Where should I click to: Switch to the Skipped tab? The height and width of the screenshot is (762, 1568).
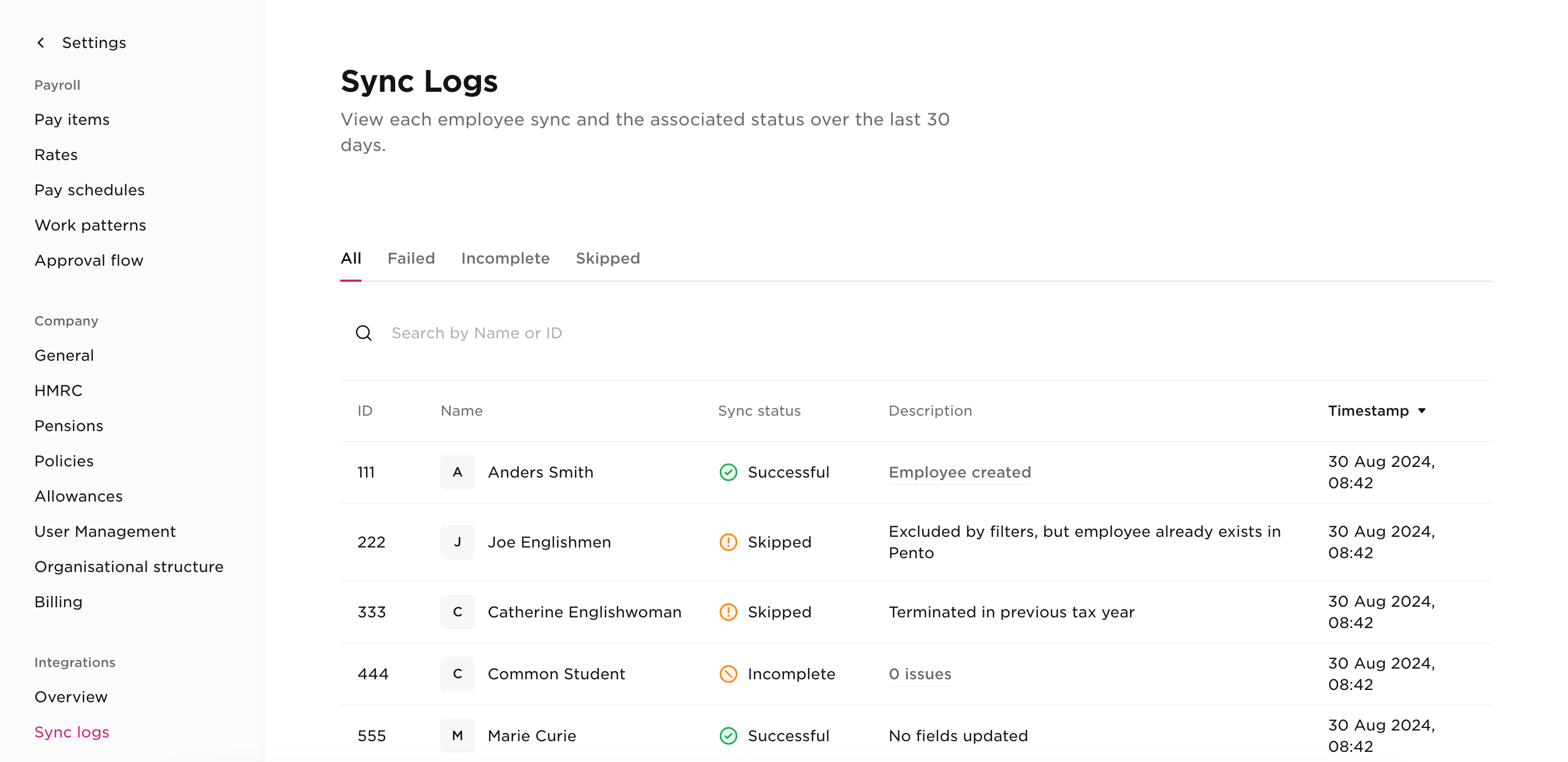607,258
